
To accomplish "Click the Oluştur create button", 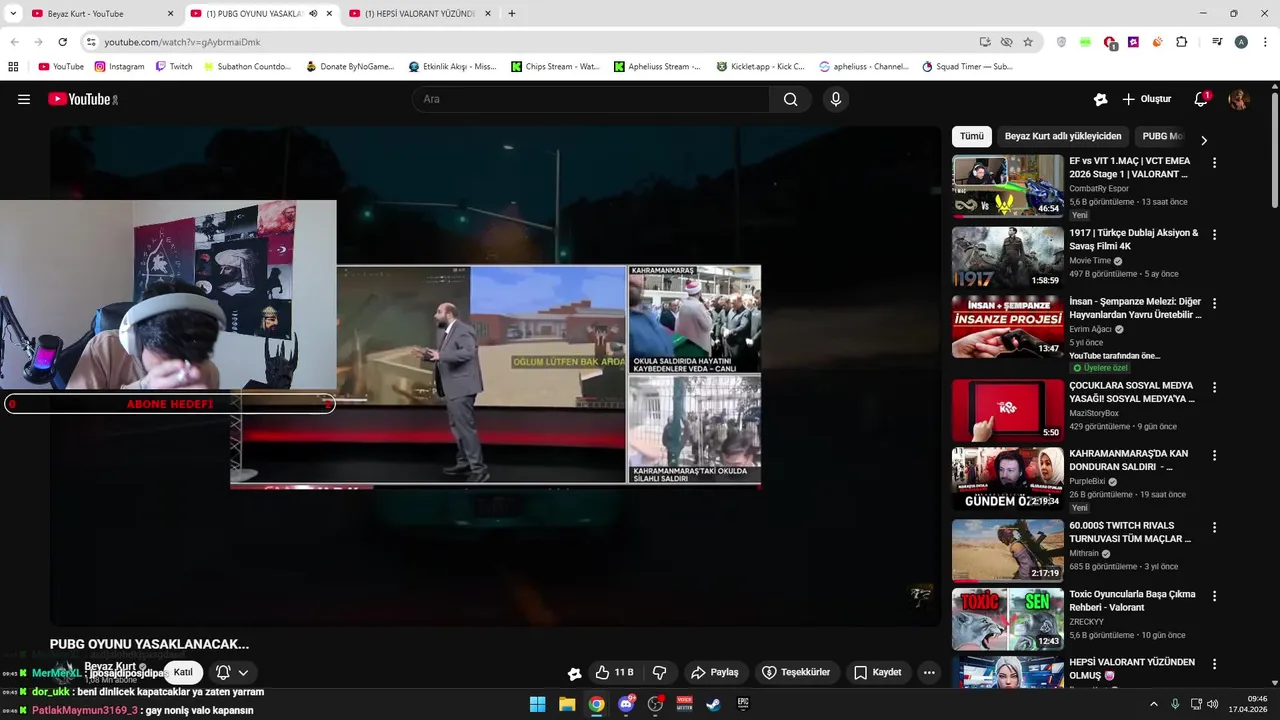I will click(1147, 99).
